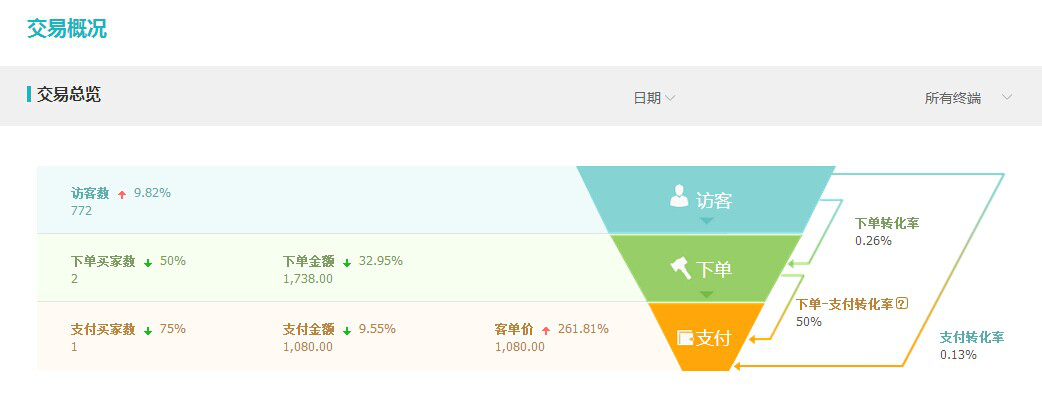Screen dimensions: 1042x408
Task: Click the chevron arrow next to 所有终端
Action: point(1007,98)
